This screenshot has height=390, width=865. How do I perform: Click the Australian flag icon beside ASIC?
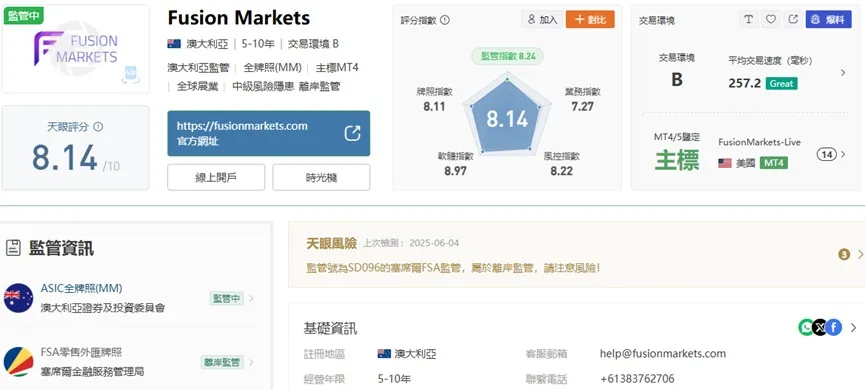[x=18, y=298]
